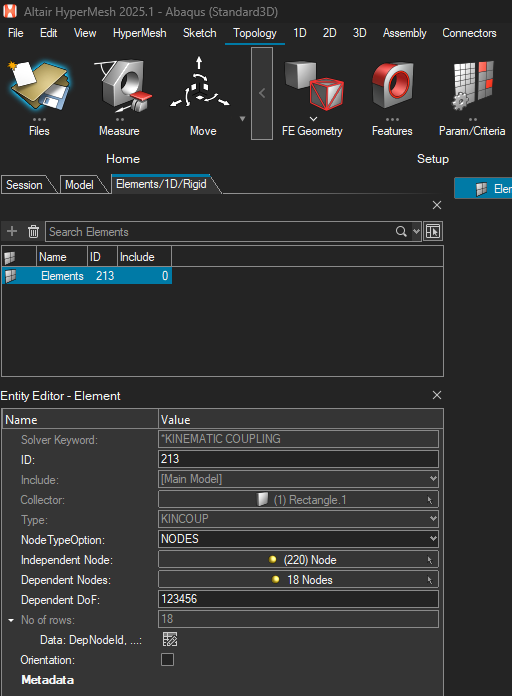Open the Param/Criteria tool icon
The image size is (512, 696).
coord(472,85)
